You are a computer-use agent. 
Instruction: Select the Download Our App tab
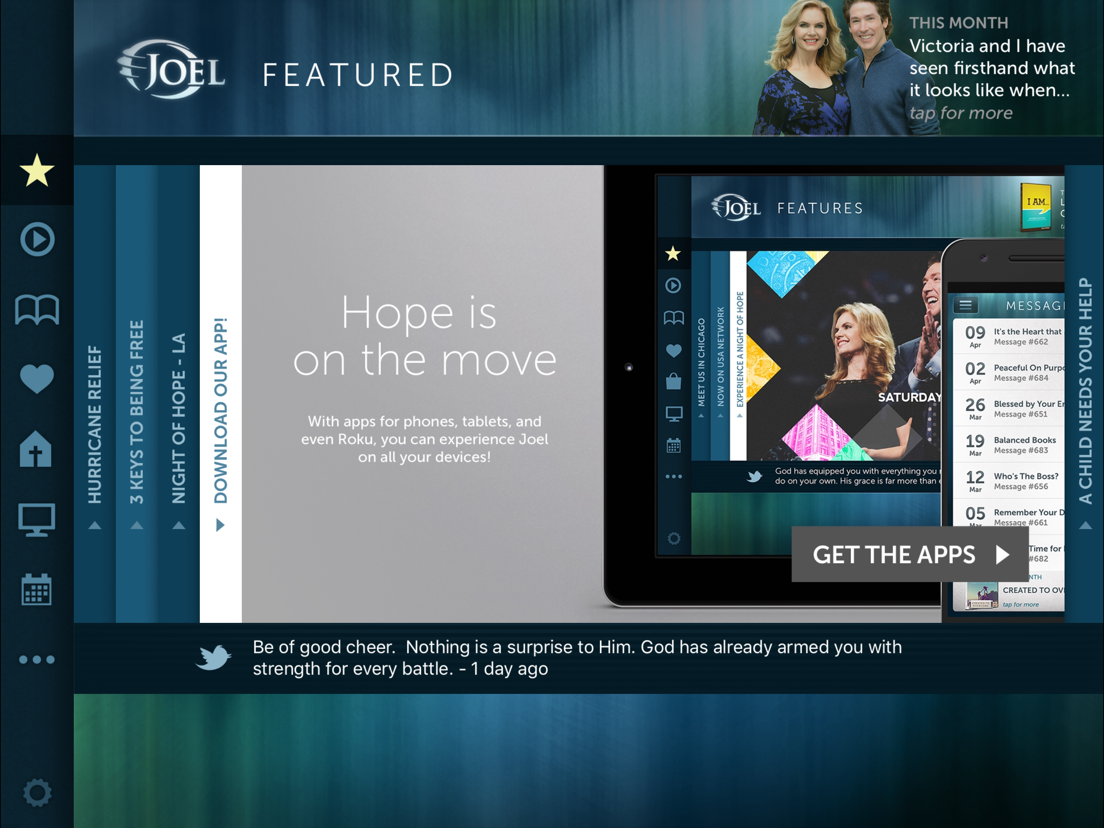point(220,394)
